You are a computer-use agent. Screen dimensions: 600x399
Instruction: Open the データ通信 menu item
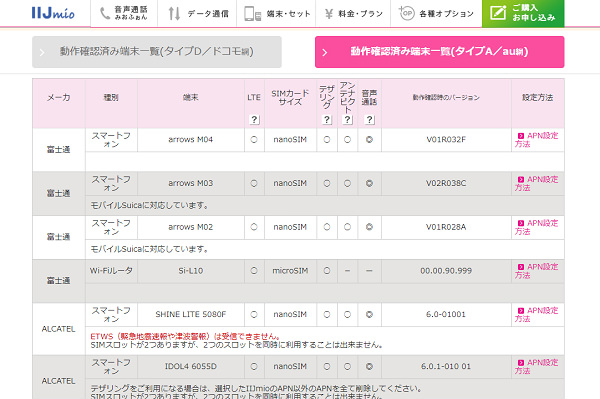[197, 13]
